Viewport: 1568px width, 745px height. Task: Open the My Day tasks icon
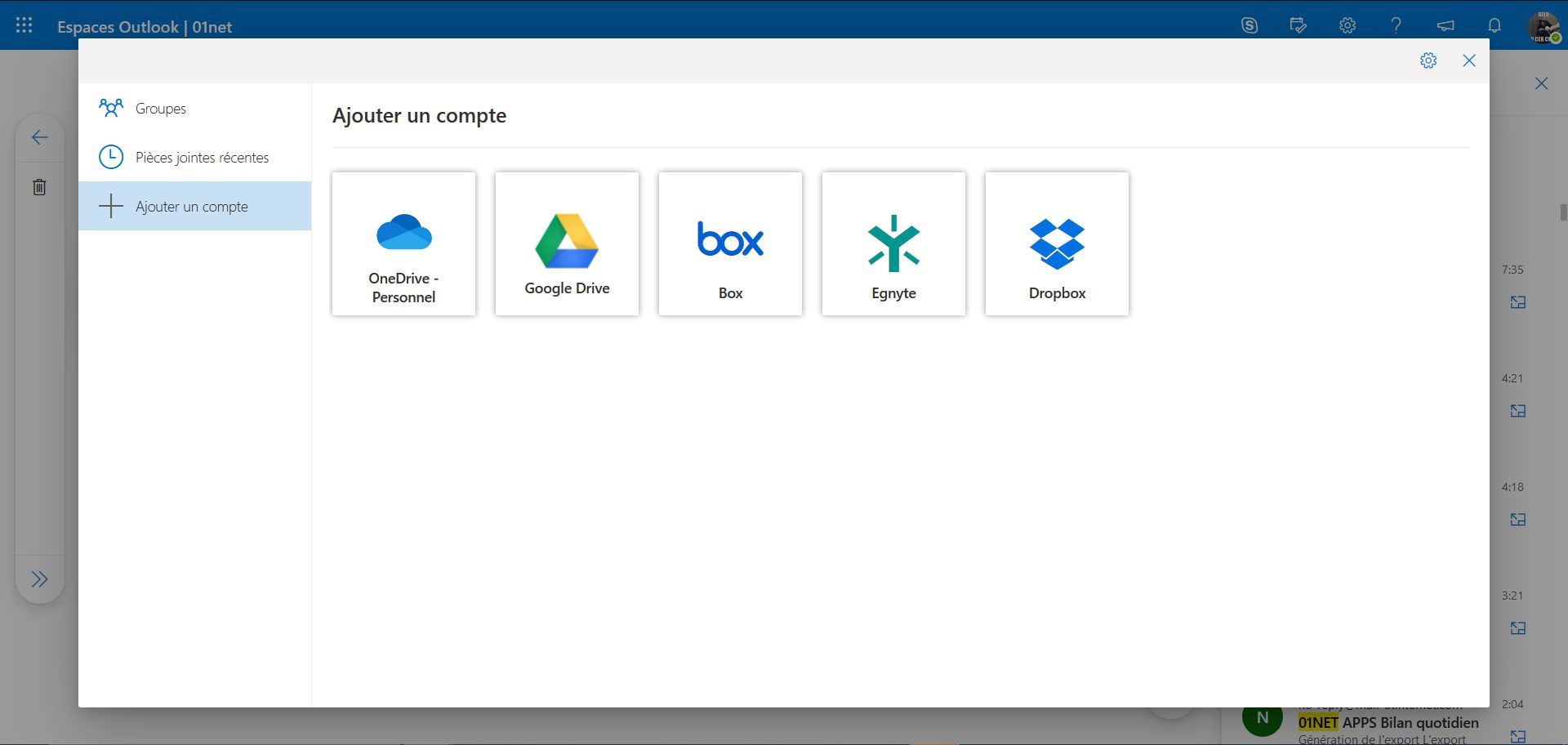click(x=1298, y=25)
